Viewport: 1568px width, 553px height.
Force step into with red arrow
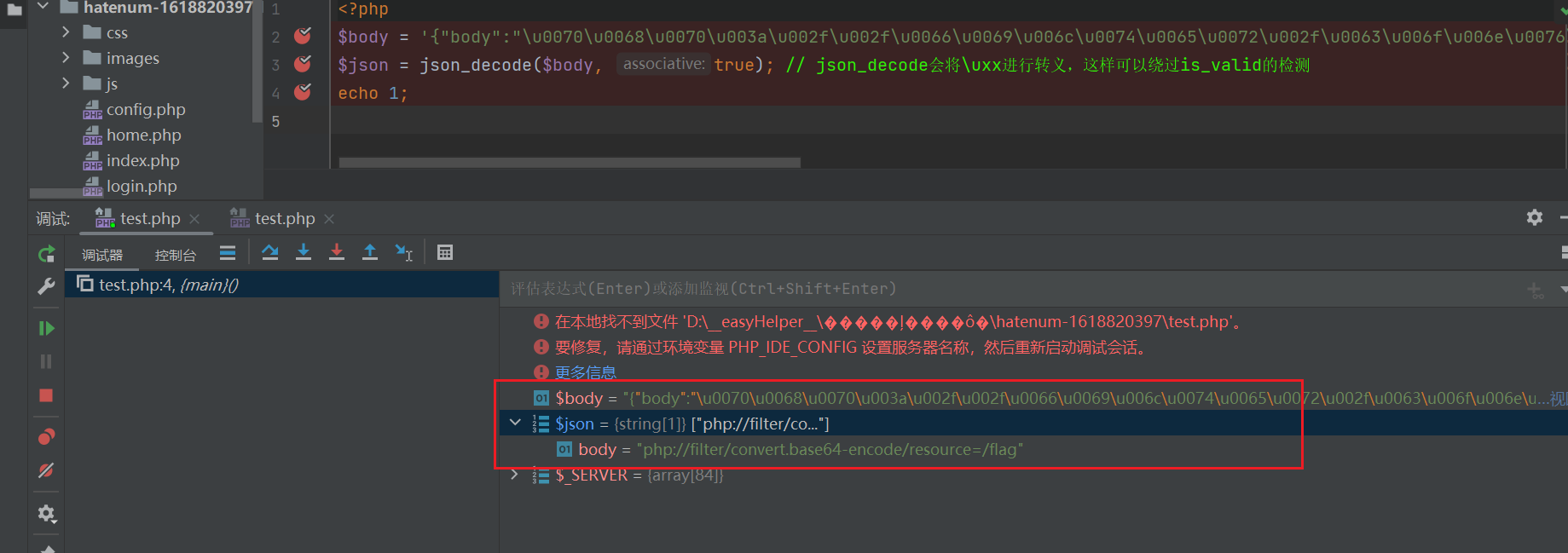coord(337,252)
